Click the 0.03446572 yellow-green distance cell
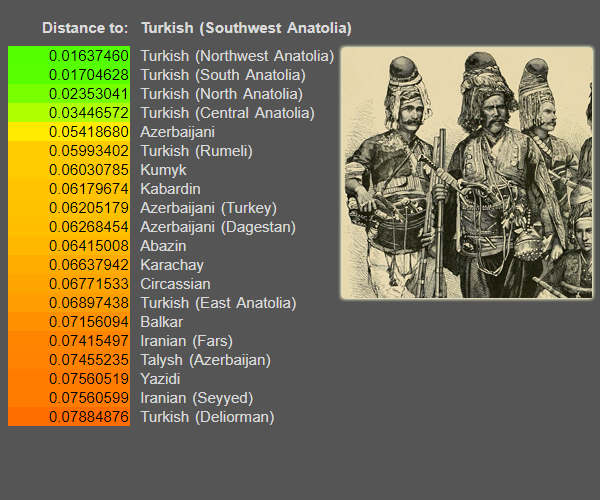Viewport: 600px width, 500px height. (x=69, y=113)
